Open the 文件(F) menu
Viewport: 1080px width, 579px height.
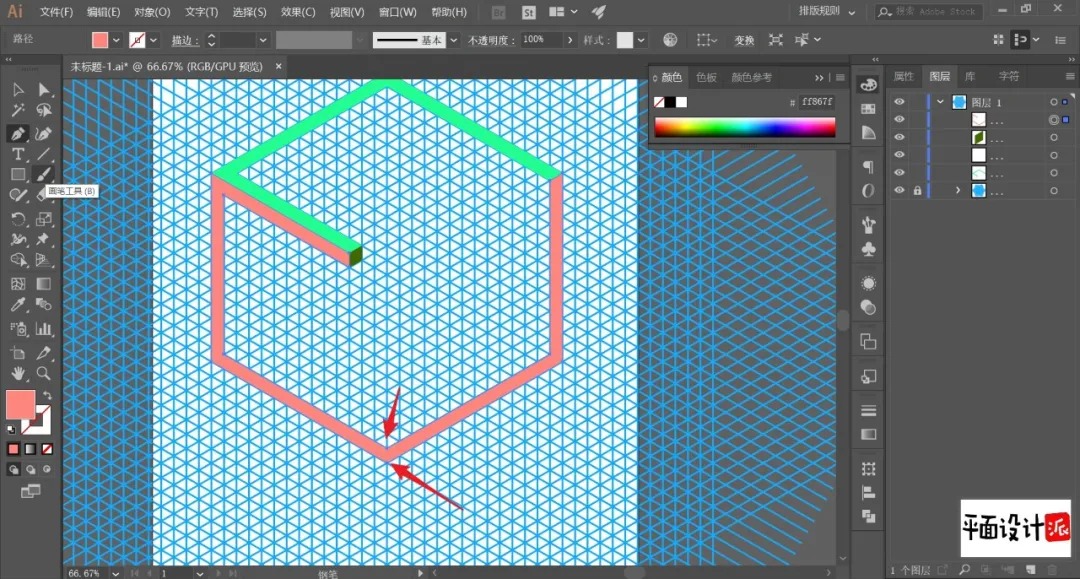pyautogui.click(x=56, y=12)
